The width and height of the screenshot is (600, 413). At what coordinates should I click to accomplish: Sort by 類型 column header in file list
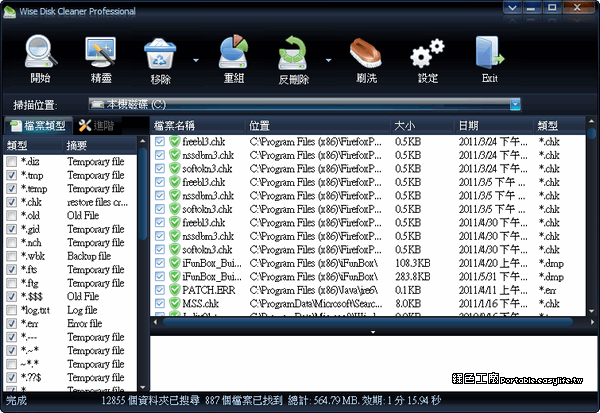[559, 126]
